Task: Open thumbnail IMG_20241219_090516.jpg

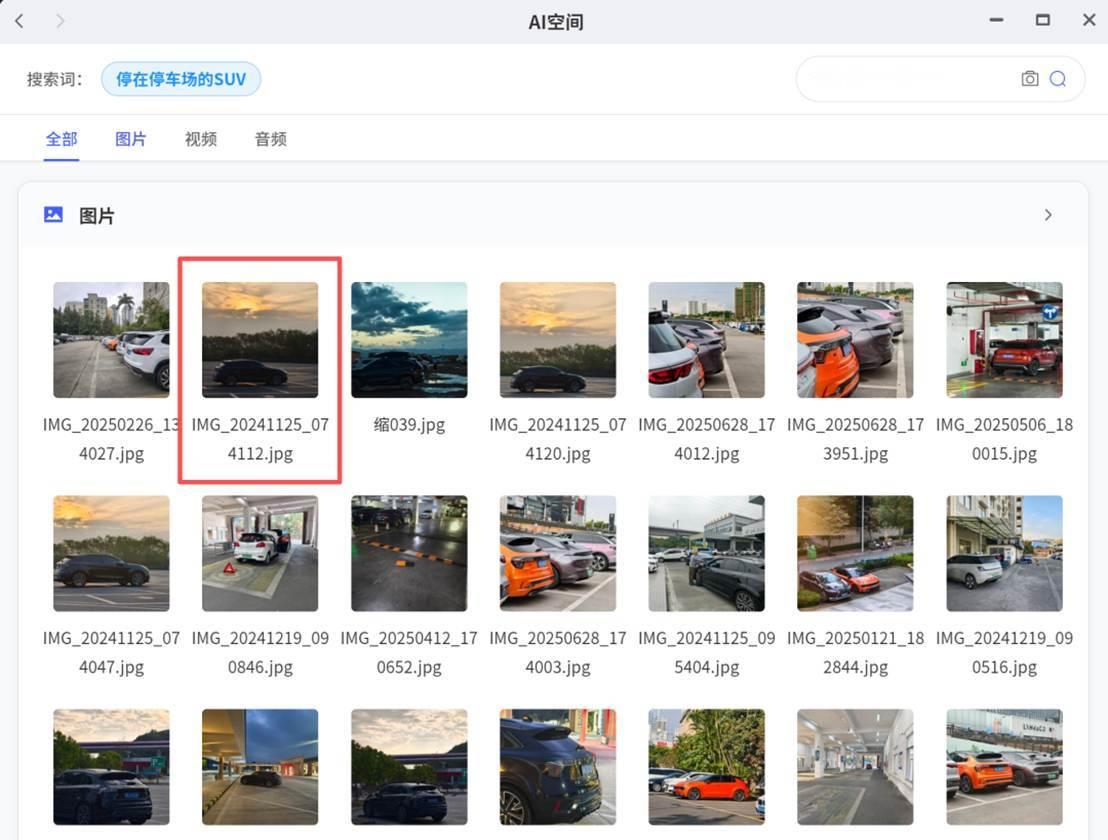Action: 1004,553
